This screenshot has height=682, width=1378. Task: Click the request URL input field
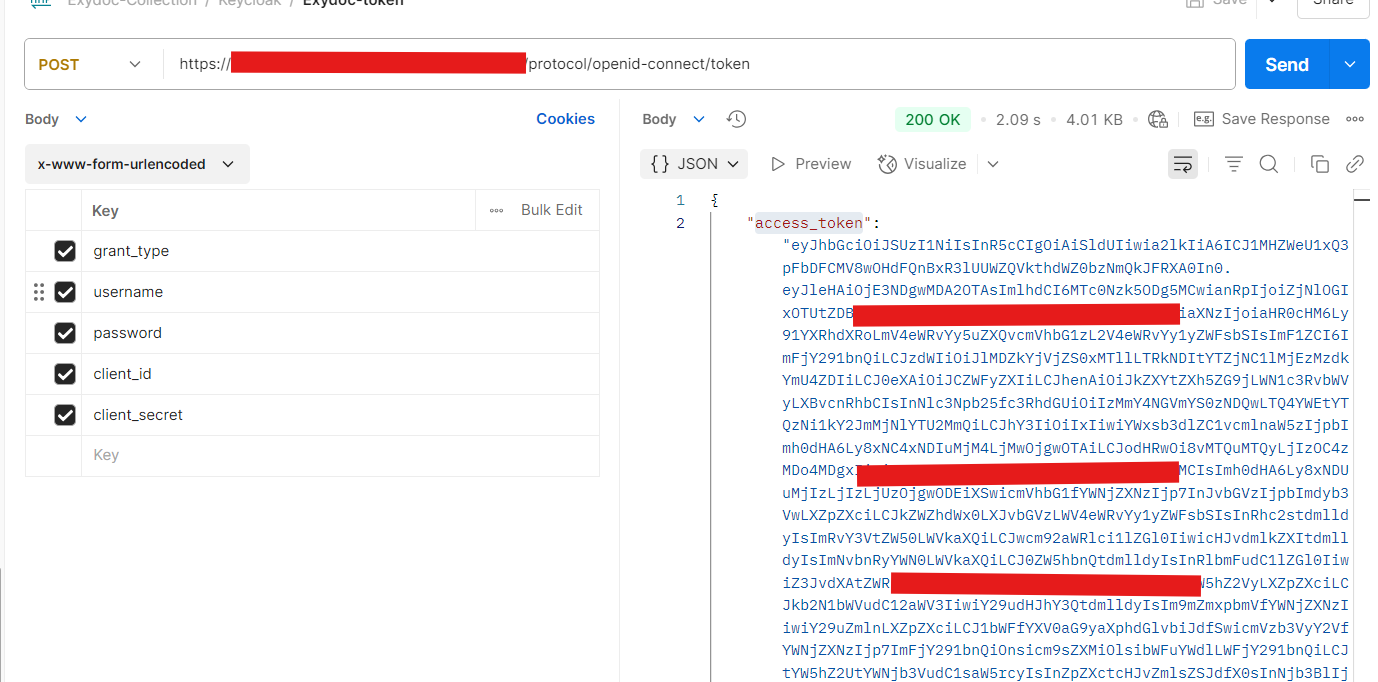pyautogui.click(x=700, y=63)
